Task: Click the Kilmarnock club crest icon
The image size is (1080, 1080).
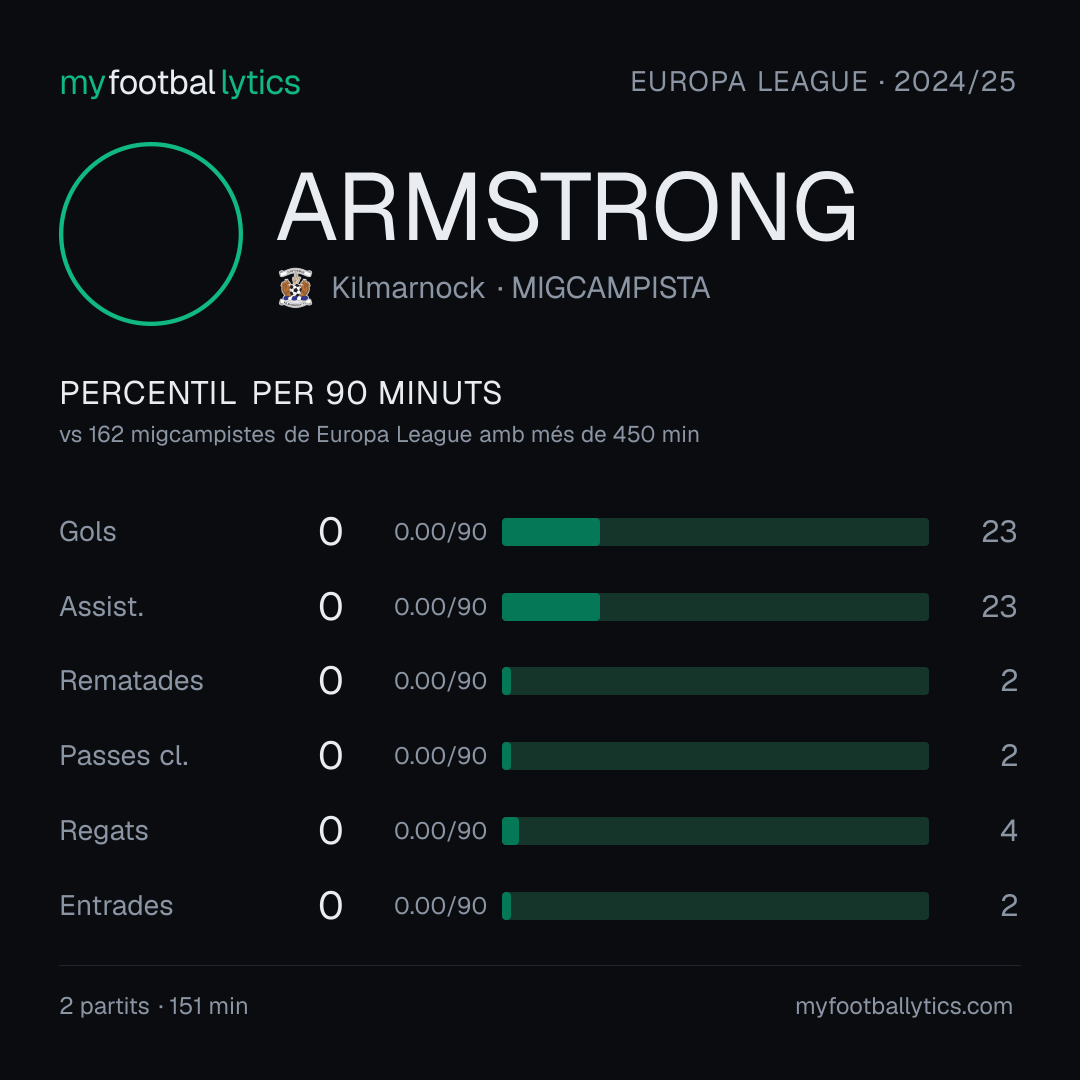Action: (295, 288)
